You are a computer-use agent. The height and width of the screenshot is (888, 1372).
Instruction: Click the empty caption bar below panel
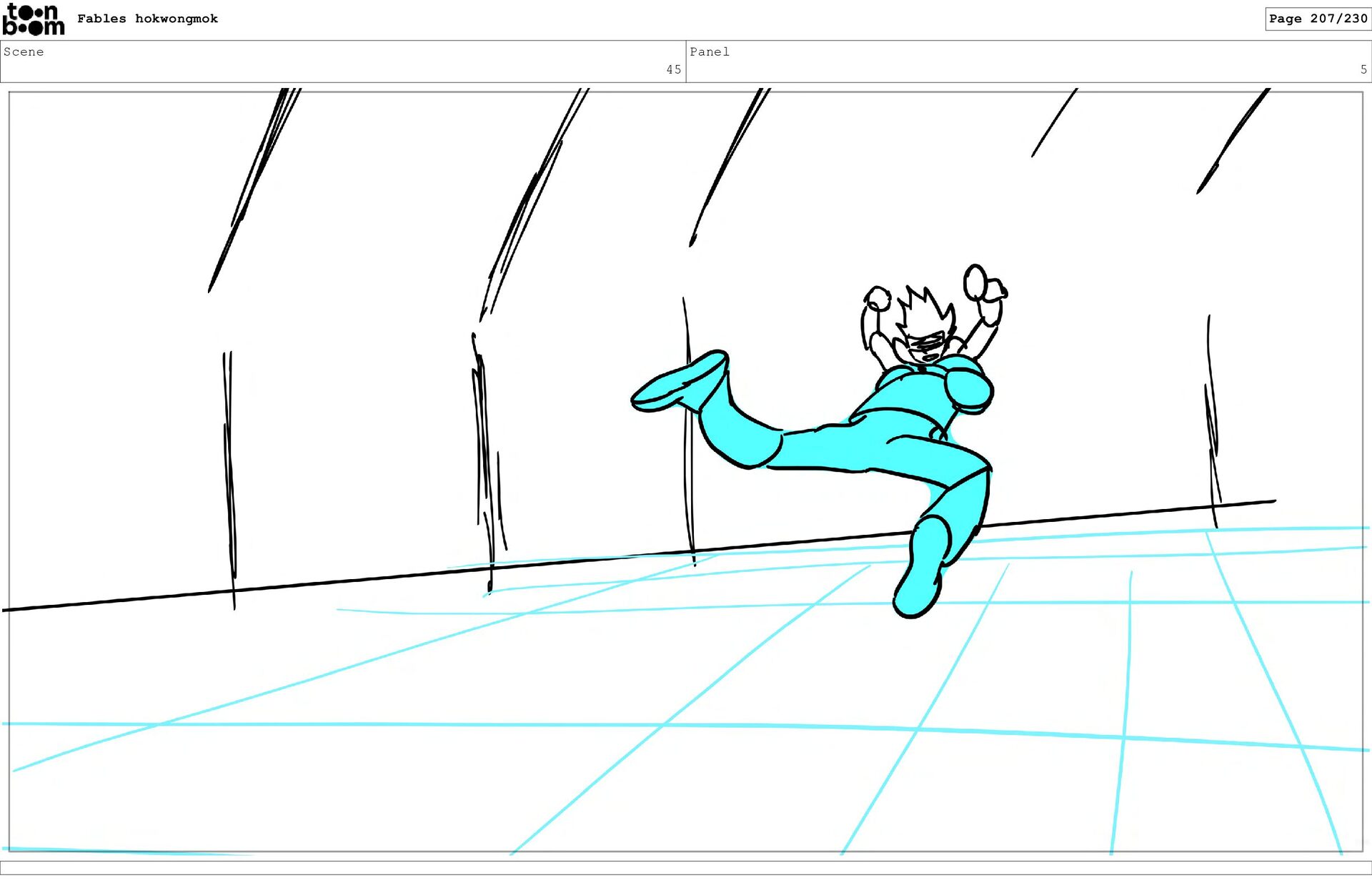pos(686,867)
